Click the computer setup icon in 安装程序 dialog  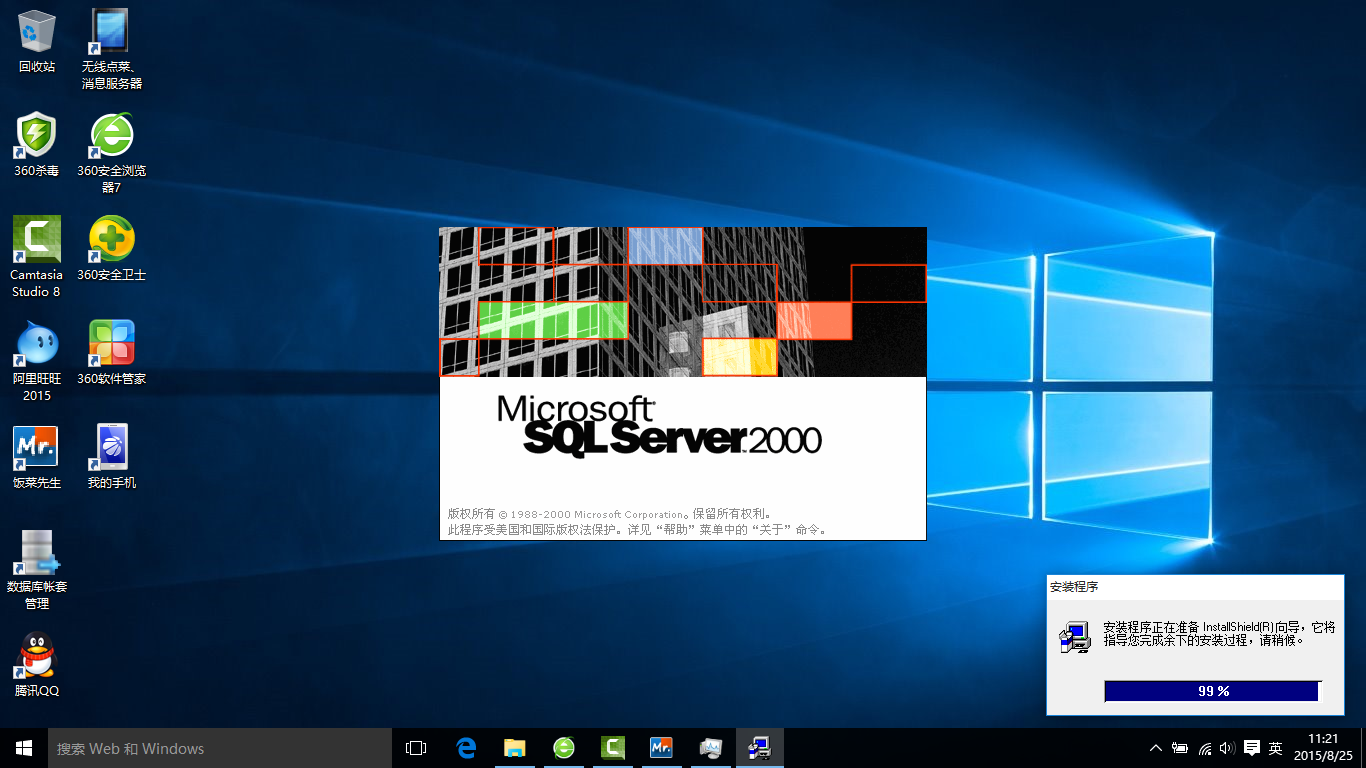click(1075, 637)
